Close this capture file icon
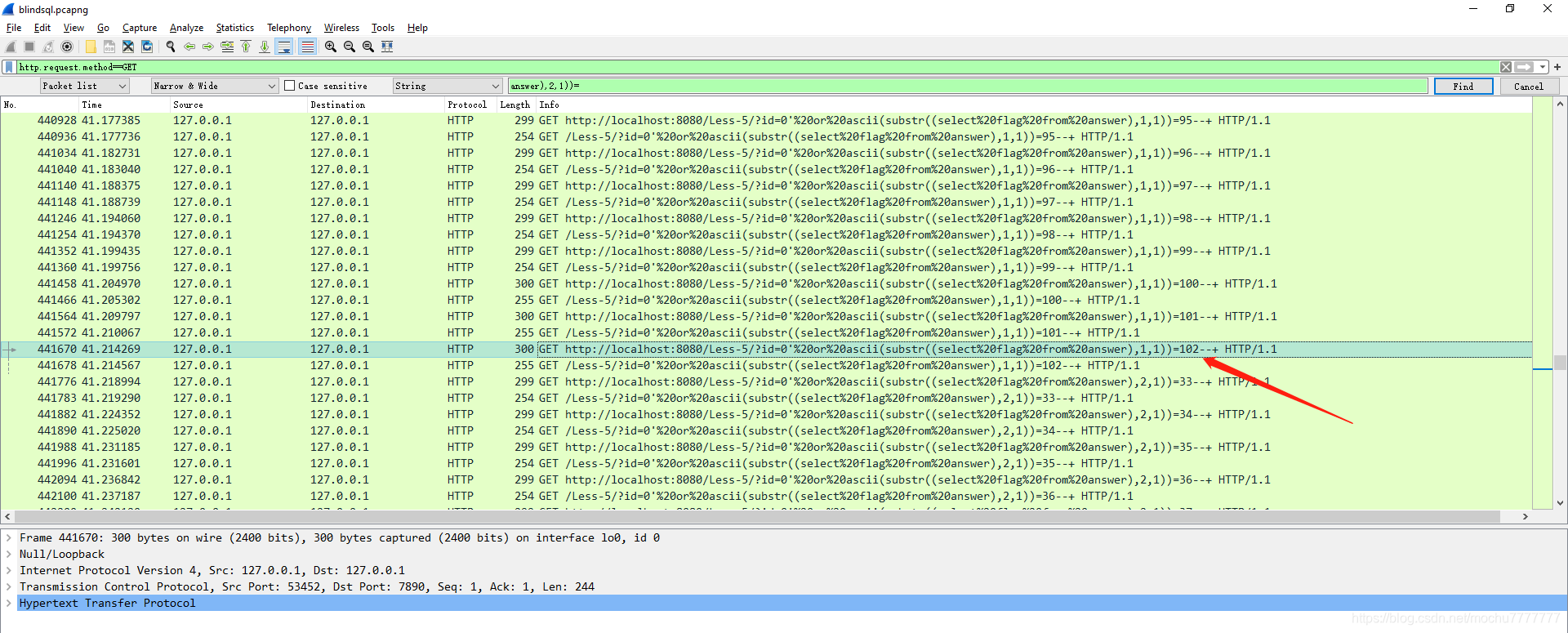 128,47
